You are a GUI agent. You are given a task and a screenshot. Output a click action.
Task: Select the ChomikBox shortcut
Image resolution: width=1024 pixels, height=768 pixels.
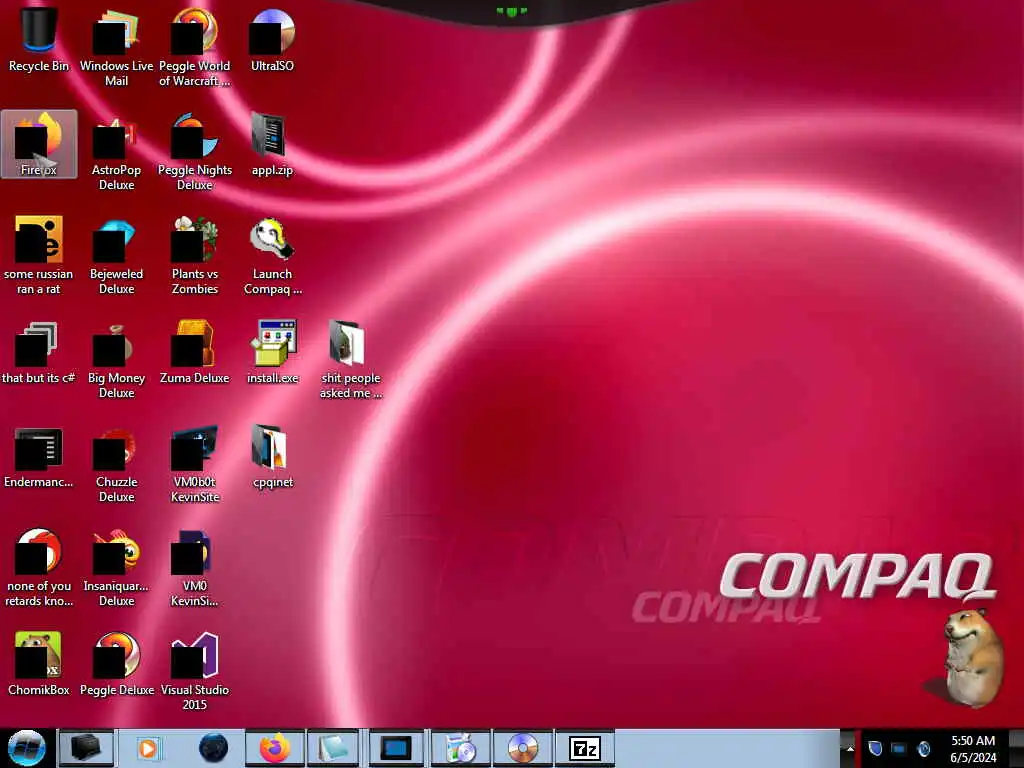(39, 664)
